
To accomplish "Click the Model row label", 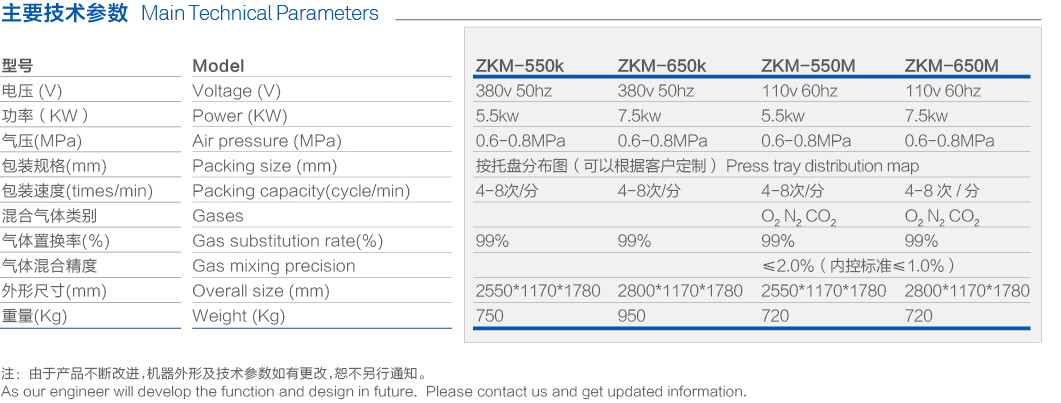I will [218, 66].
